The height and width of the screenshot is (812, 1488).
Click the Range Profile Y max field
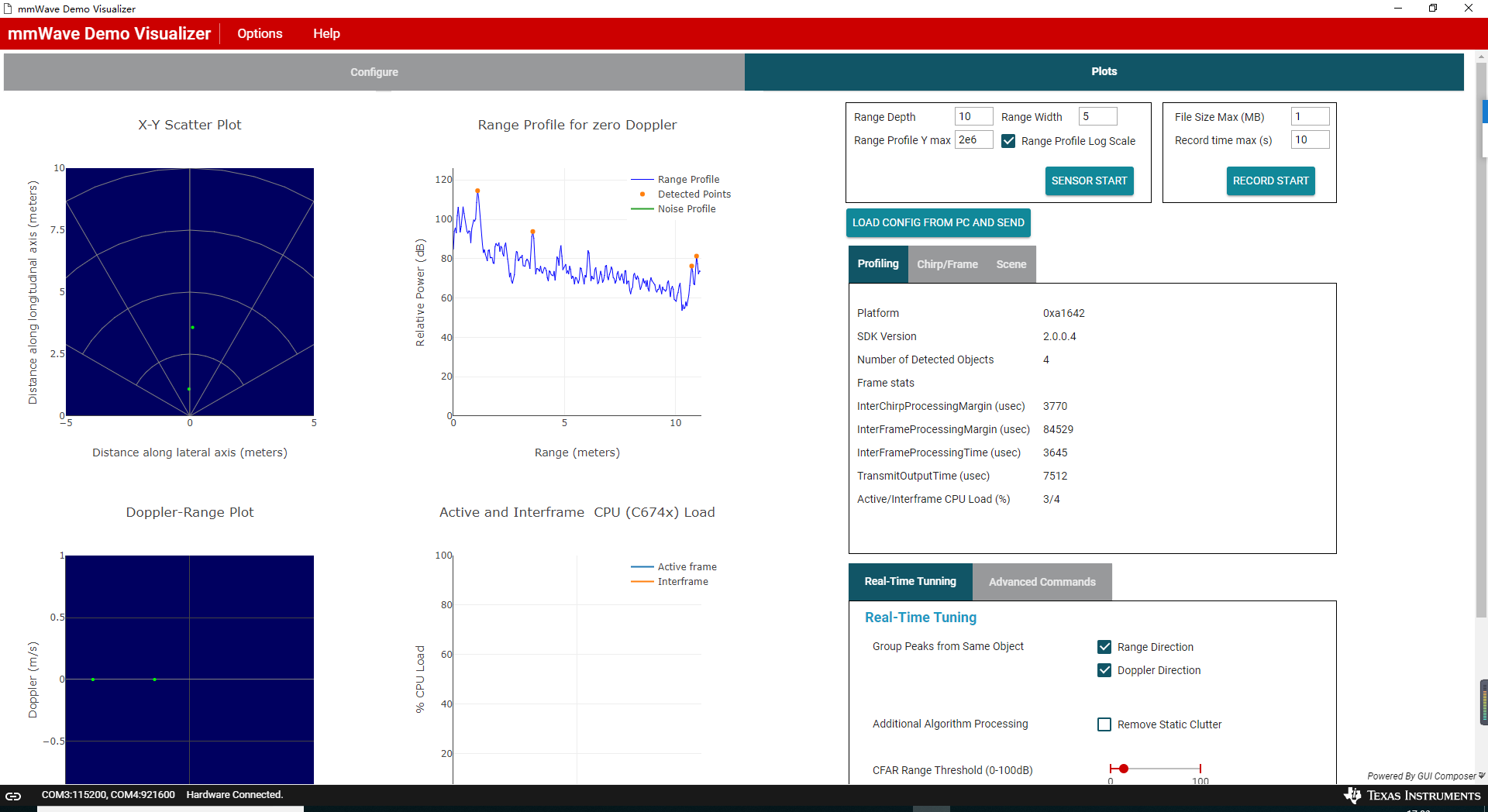click(973, 139)
